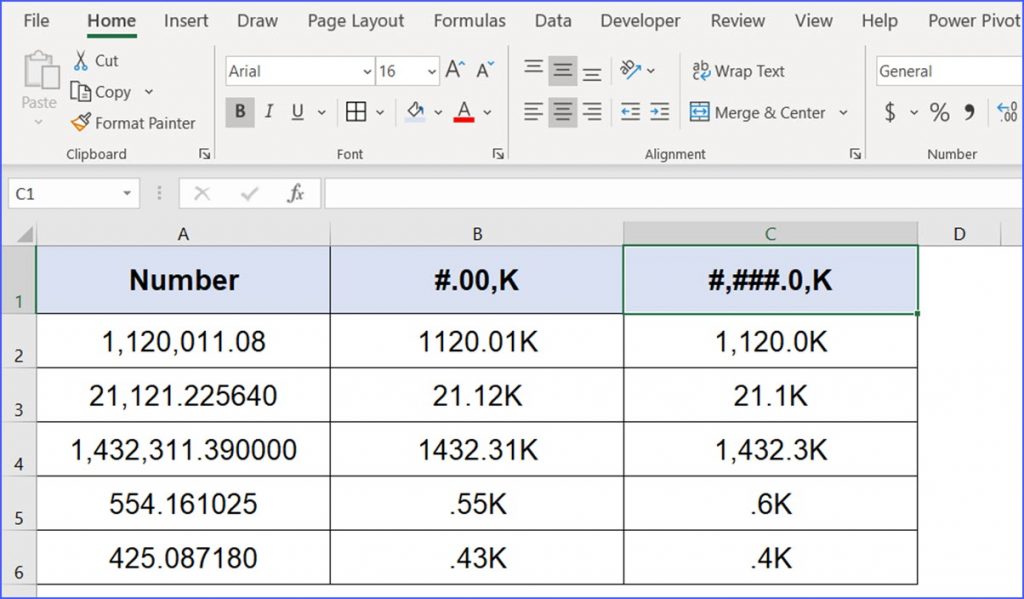Open the General number format dropdown
Screen dimensions: 1024x599
(x=948, y=71)
